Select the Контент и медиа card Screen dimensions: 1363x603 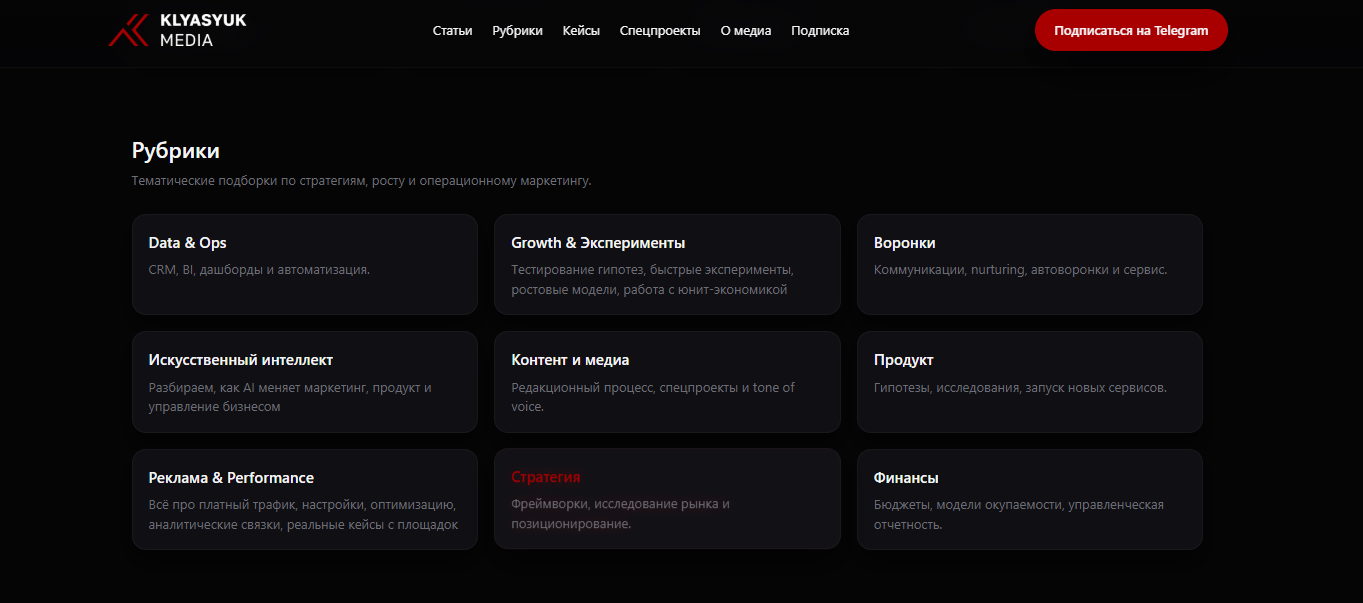[667, 381]
